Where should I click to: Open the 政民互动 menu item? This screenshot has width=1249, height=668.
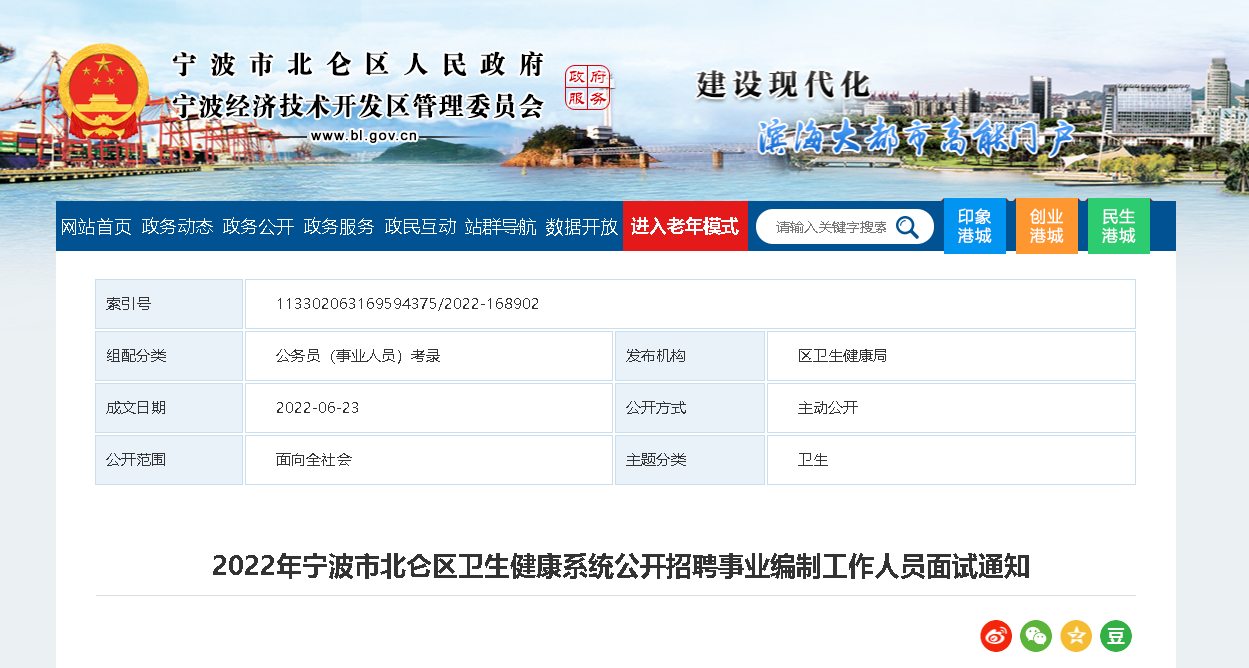[x=420, y=227]
